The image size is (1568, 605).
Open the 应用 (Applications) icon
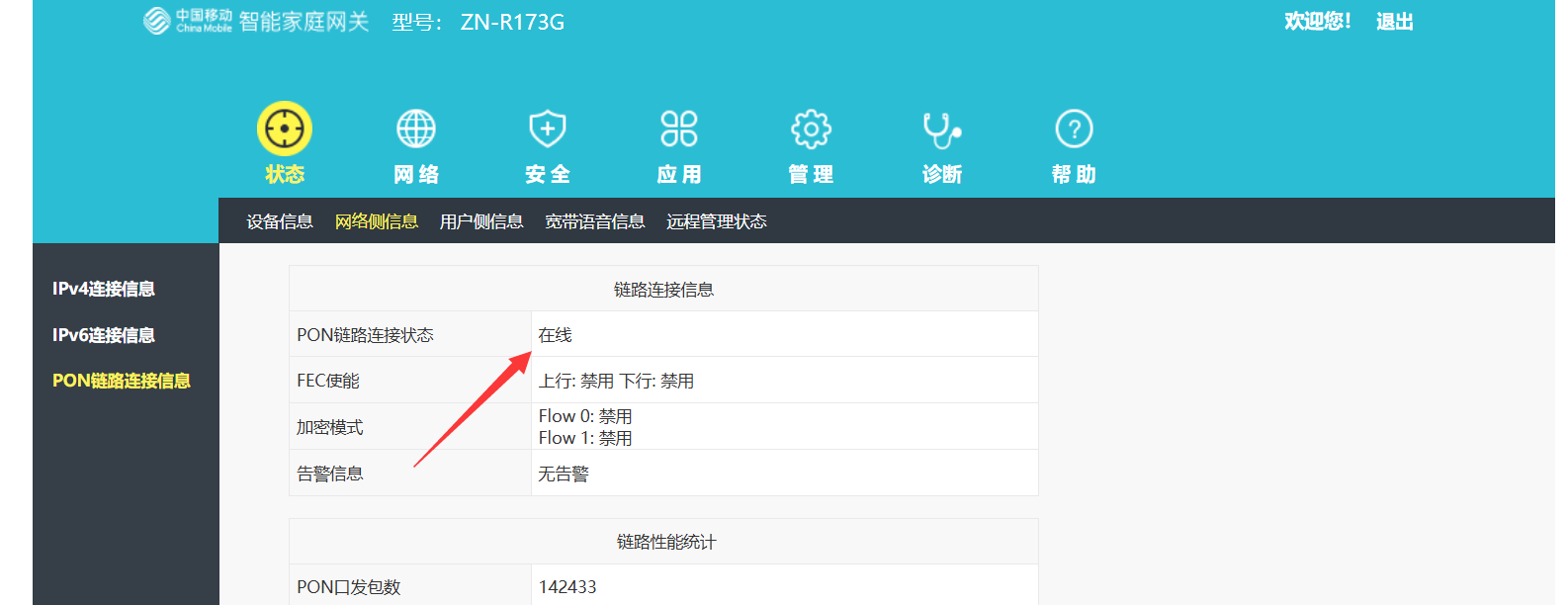point(679,129)
